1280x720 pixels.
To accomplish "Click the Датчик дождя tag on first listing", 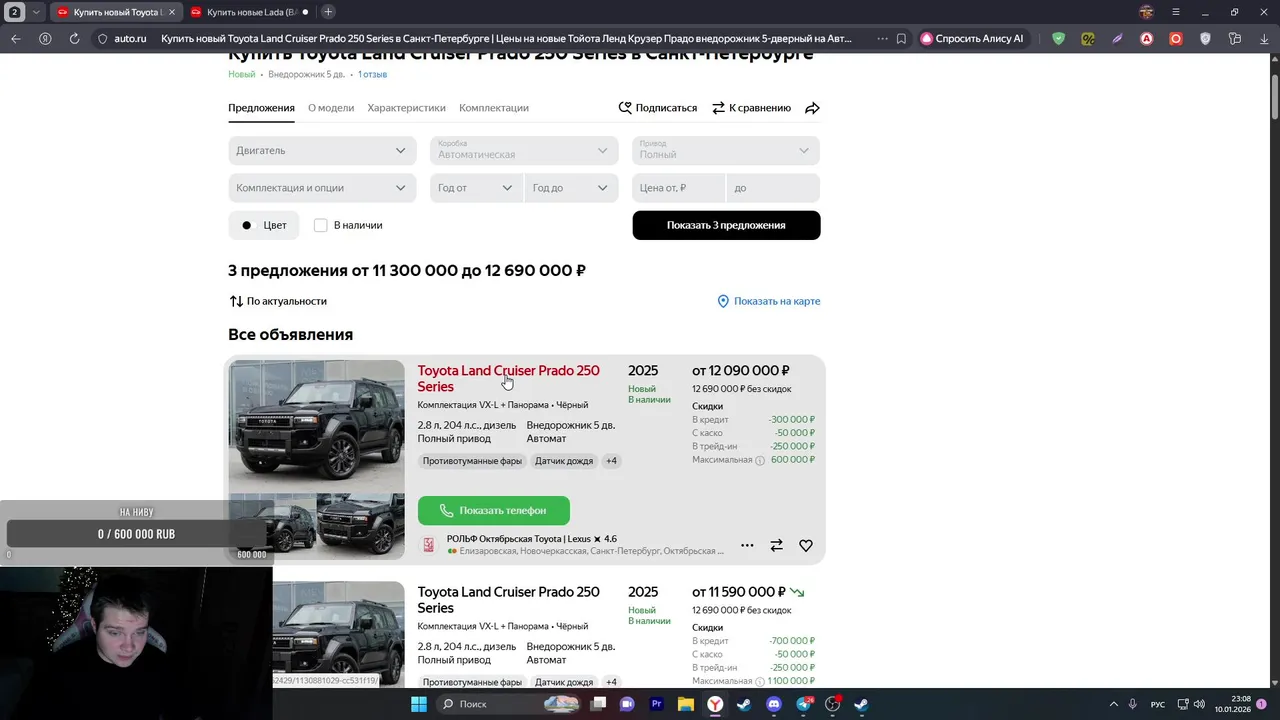I will point(564,461).
